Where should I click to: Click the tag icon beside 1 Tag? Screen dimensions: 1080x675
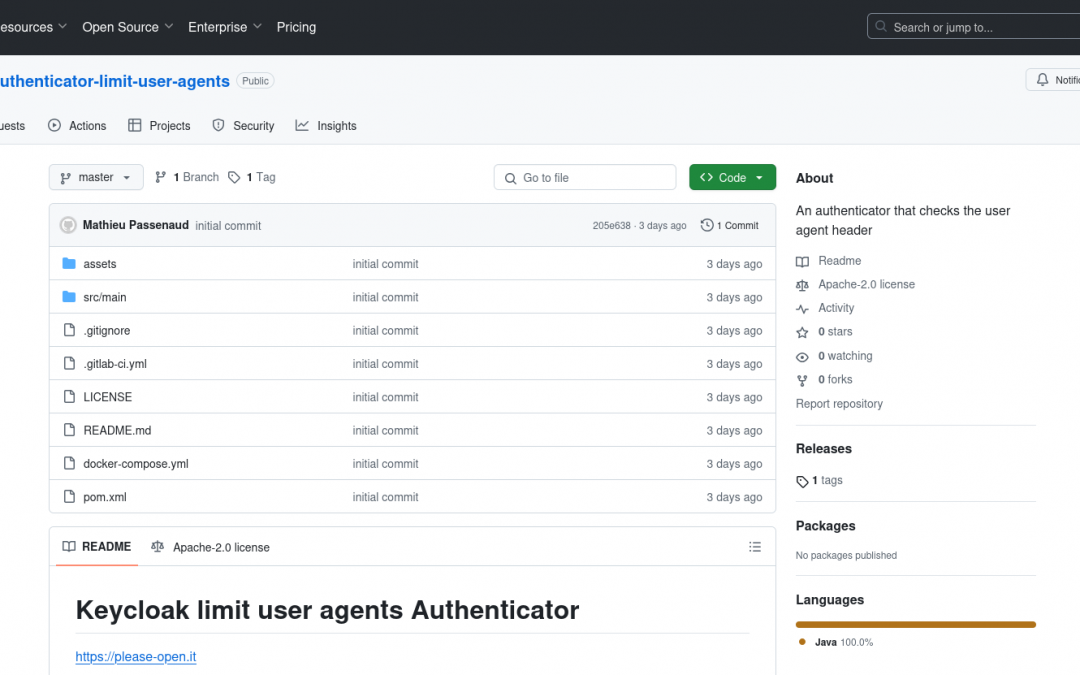[234, 177]
